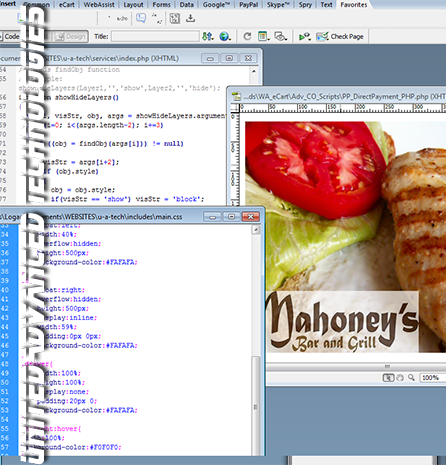
Task: Close the main.css window
Action: 250,217
